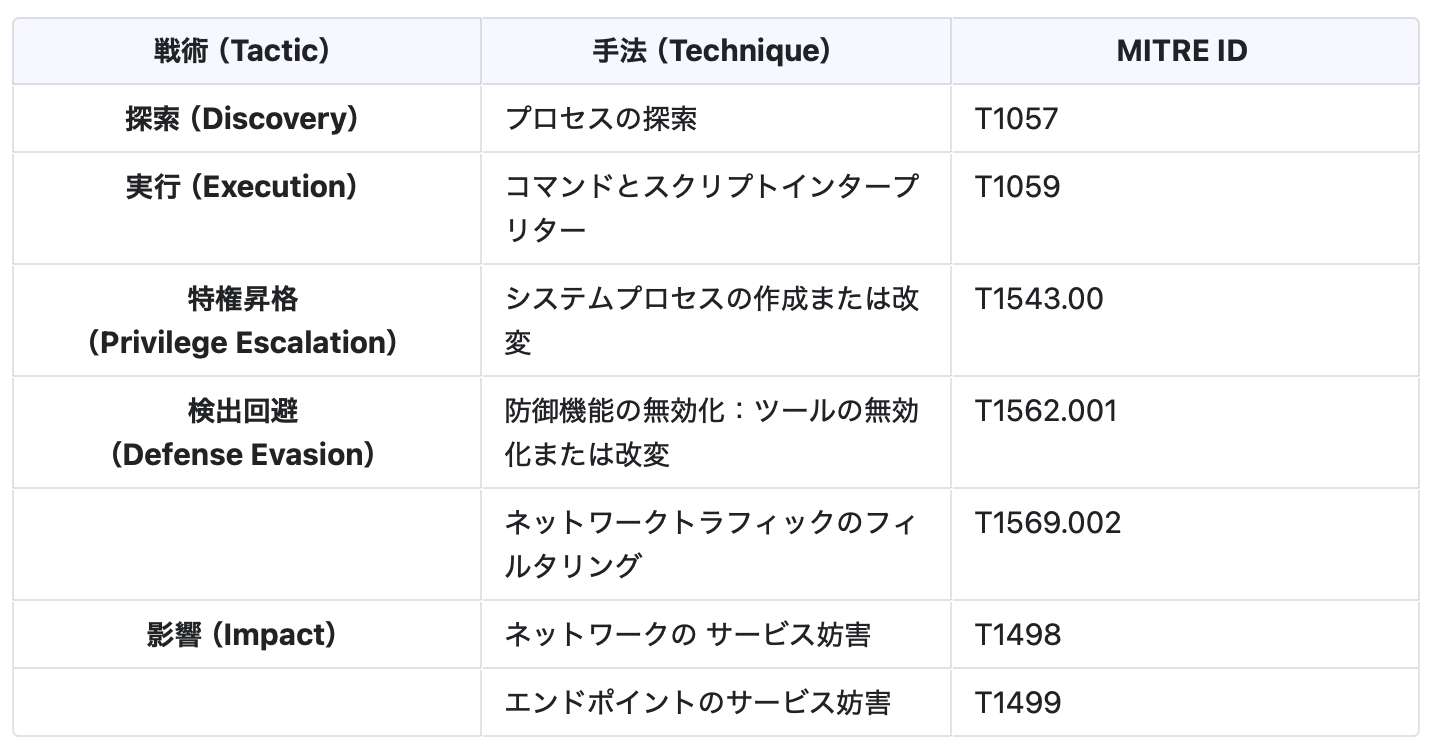Image resolution: width=1432 pixels, height=754 pixels.
Task: Select the ネットワークの サービス妨害 technique cell
Action: click(687, 635)
